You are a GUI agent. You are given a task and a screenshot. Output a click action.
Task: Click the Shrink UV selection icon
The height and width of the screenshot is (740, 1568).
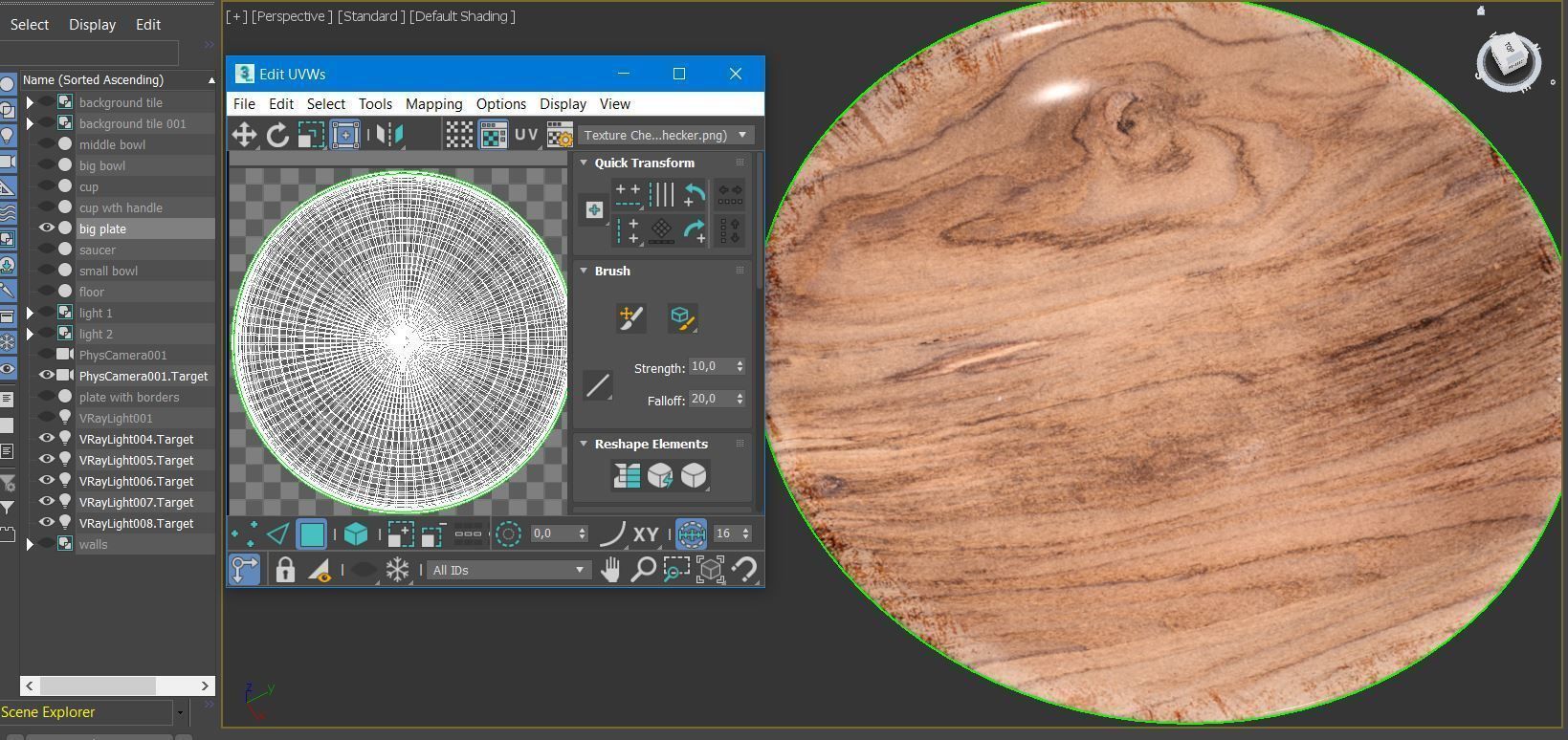433,534
